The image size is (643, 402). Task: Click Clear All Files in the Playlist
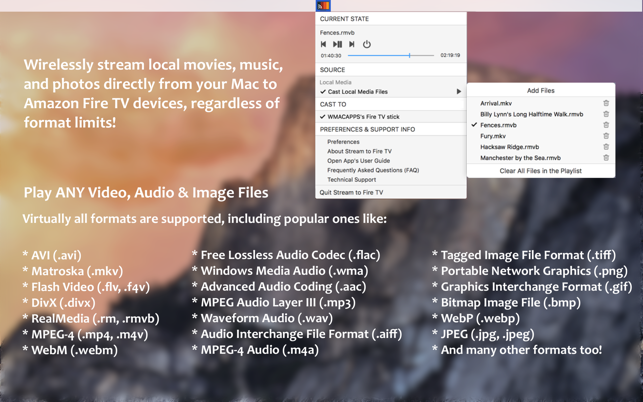(540, 171)
